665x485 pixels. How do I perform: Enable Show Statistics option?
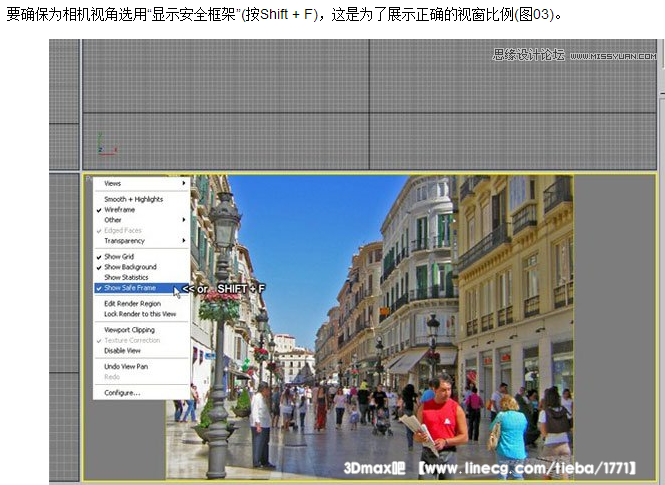[141, 277]
